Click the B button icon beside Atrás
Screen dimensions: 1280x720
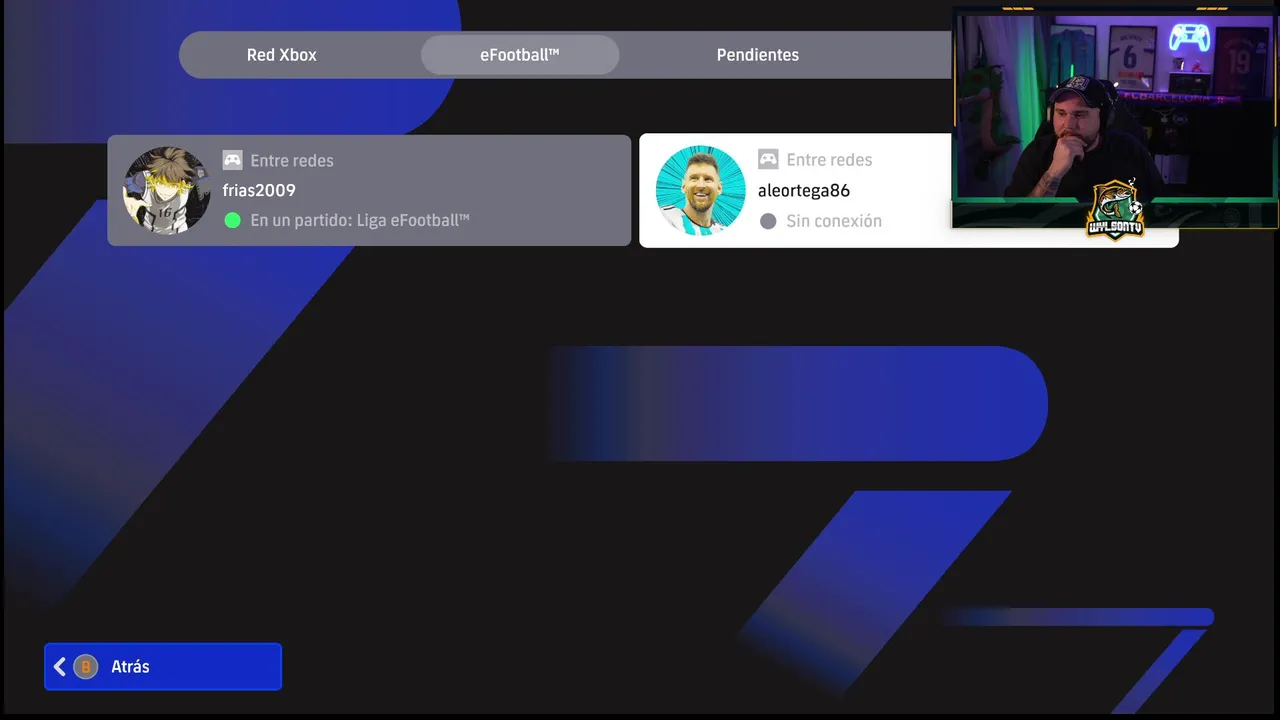click(x=86, y=667)
